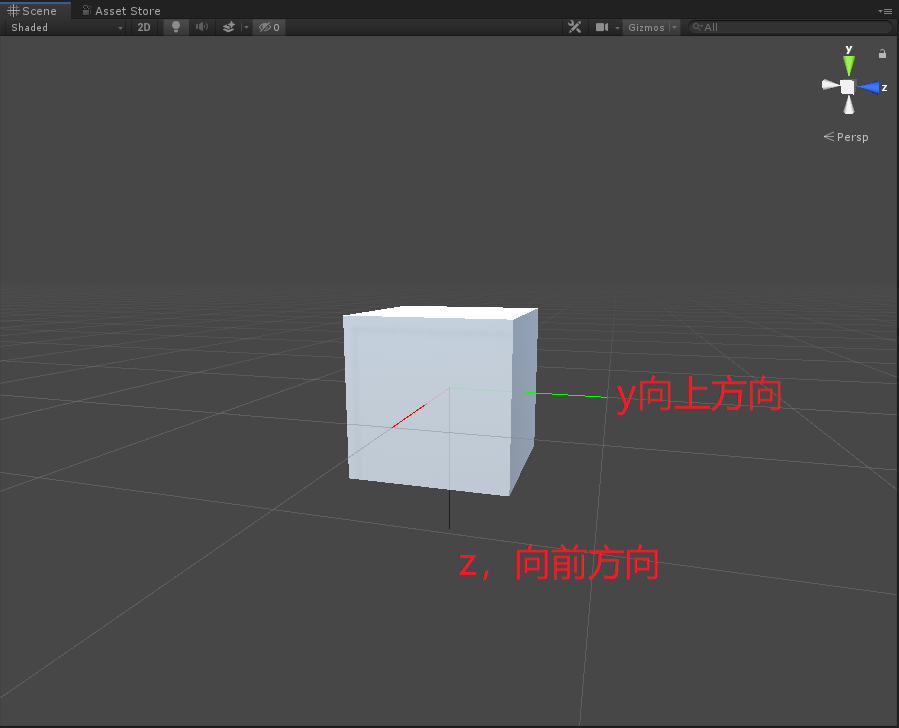The image size is (899, 728).
Task: Toggle Gizmos button
Action: pos(646,27)
